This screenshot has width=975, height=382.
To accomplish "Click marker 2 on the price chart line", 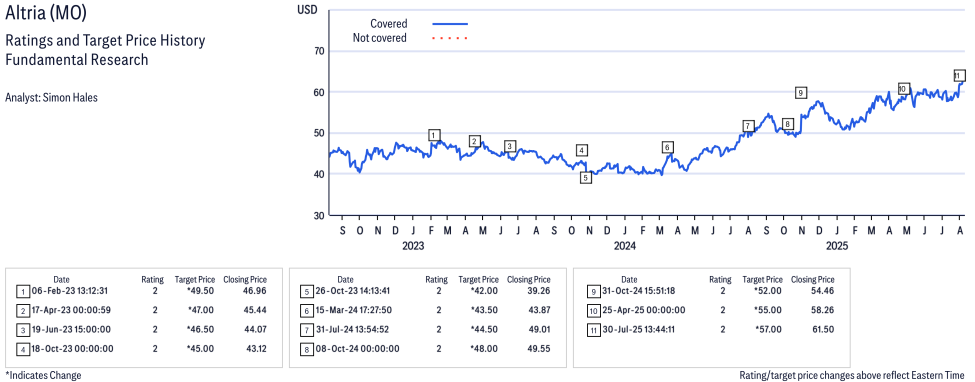I will pos(474,141).
